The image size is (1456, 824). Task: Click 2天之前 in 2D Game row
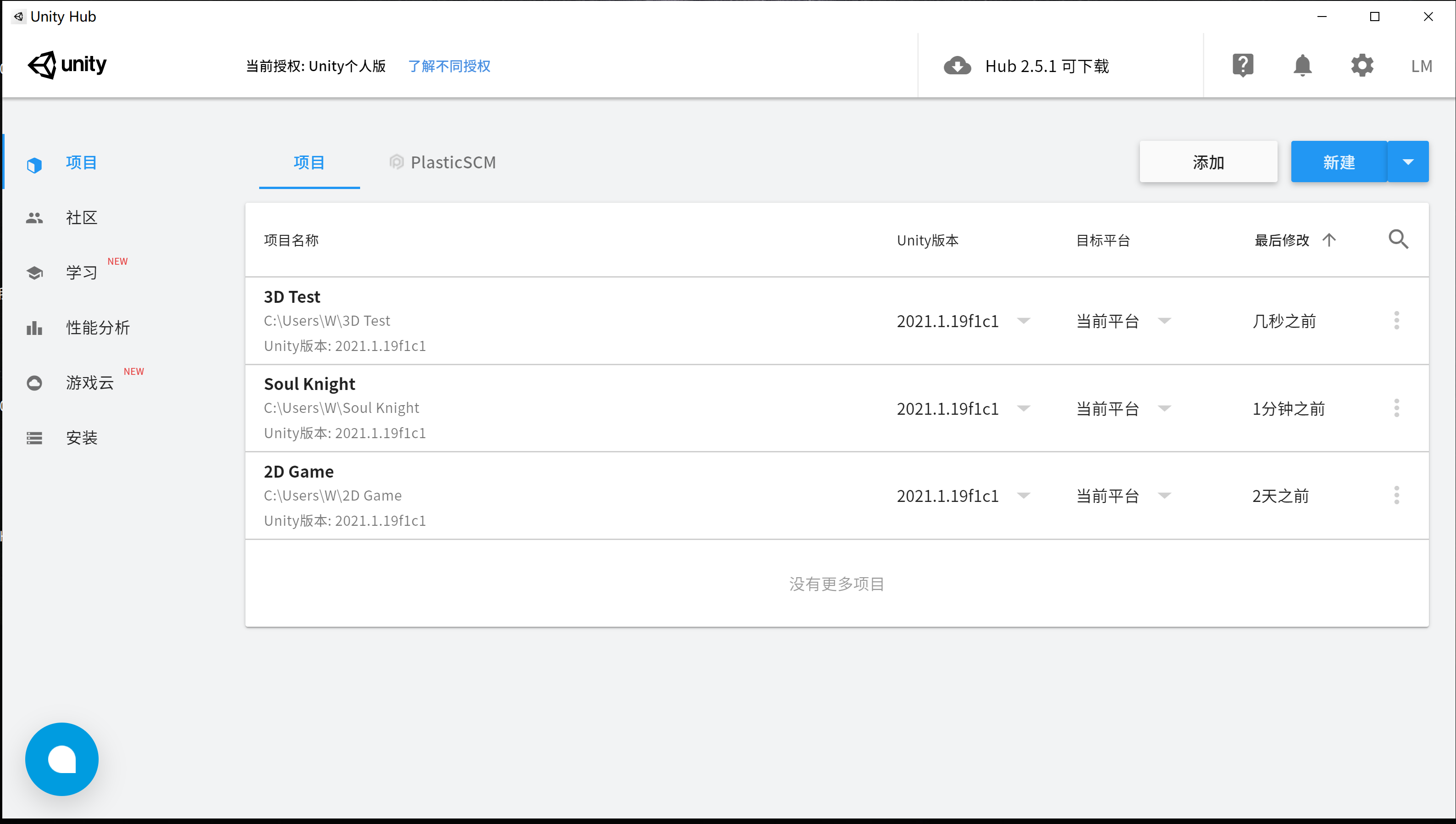tap(1281, 496)
